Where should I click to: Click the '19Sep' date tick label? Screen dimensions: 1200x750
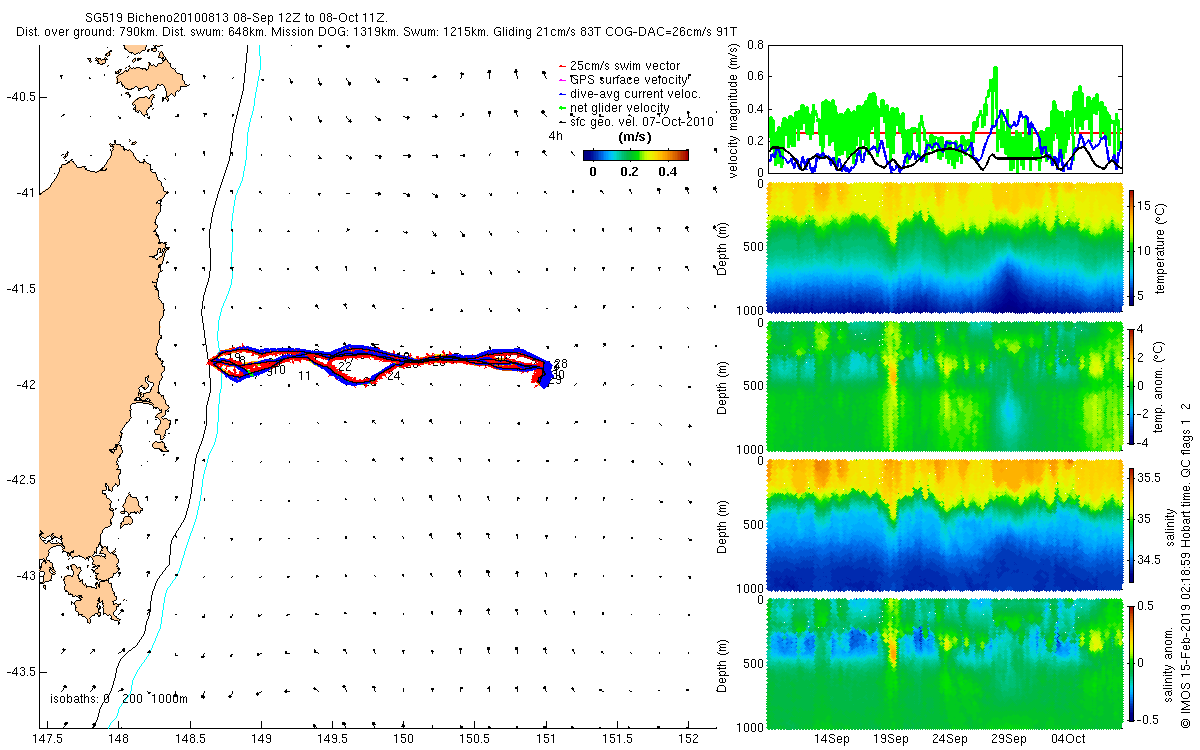click(891, 739)
